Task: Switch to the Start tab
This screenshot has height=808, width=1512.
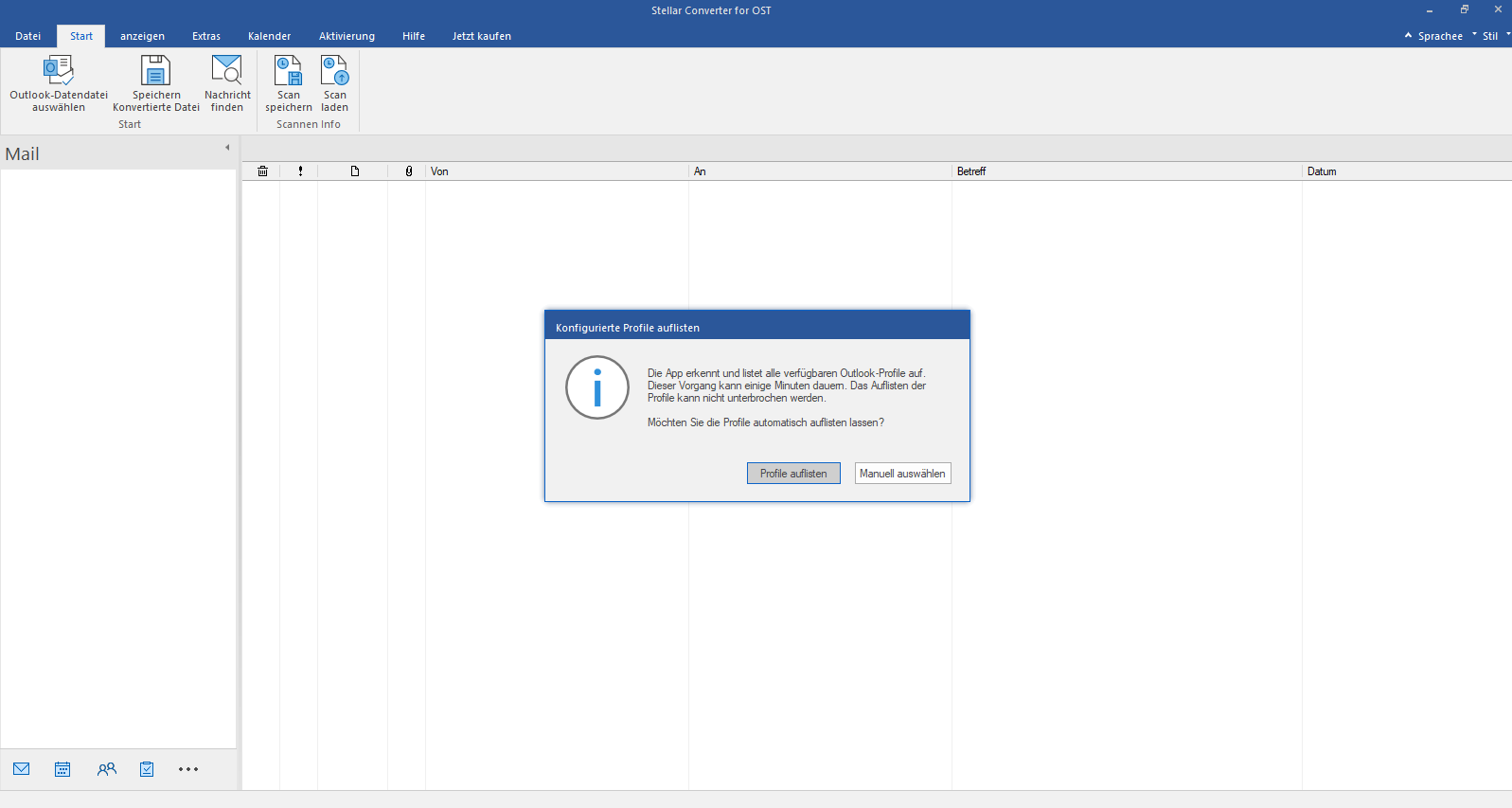Action: pyautogui.click(x=81, y=36)
